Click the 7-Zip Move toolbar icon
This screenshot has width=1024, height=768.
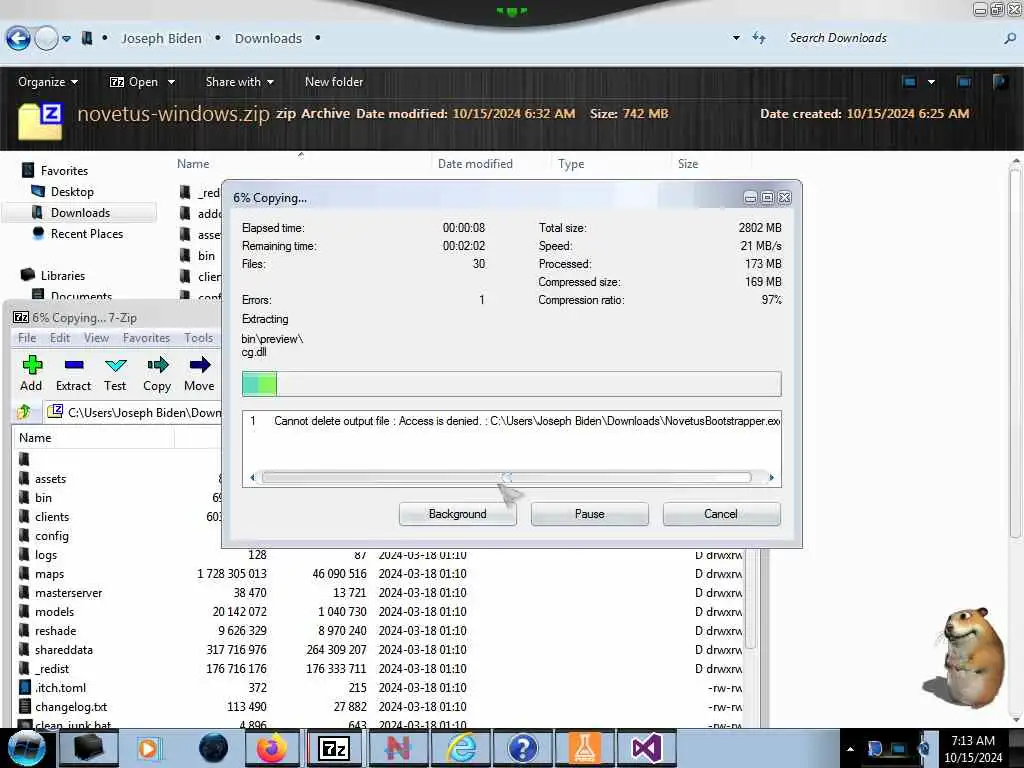(200, 365)
